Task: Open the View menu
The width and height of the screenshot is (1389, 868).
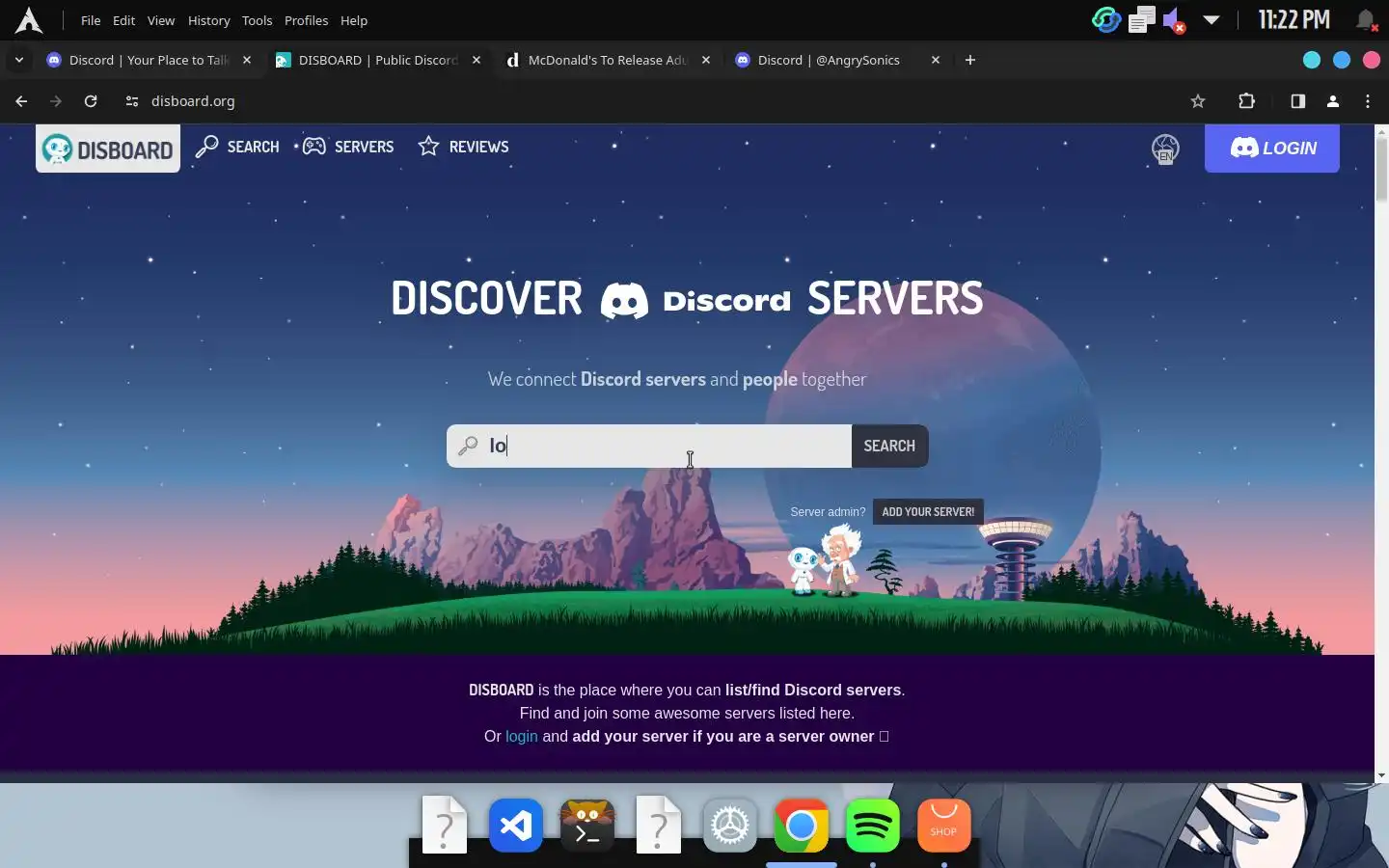Action: (161, 20)
